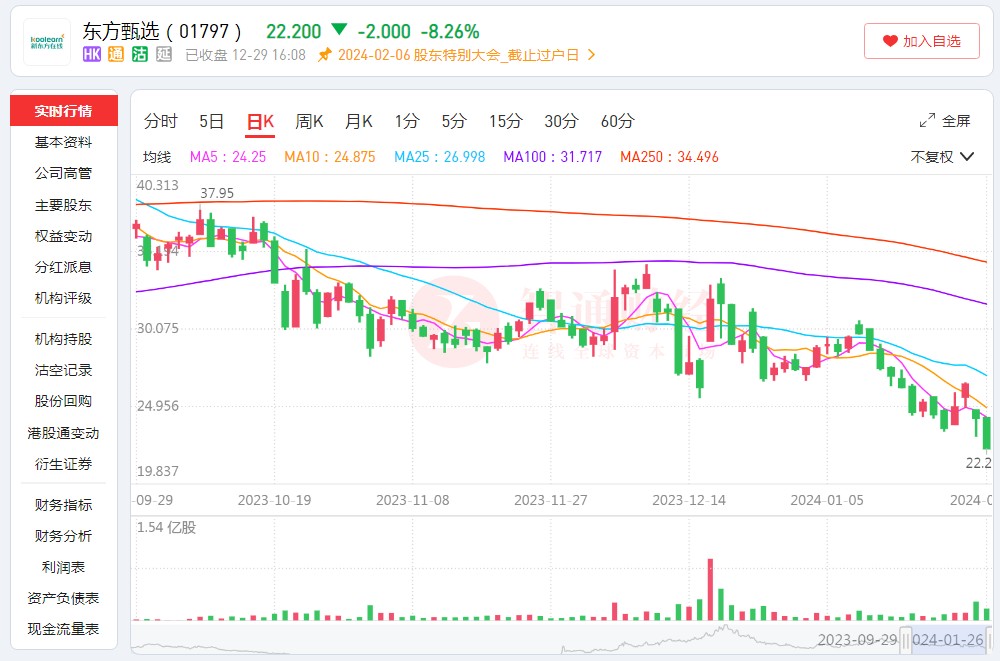
Task: Switch chart to 周K weekly view
Action: [x=309, y=121]
